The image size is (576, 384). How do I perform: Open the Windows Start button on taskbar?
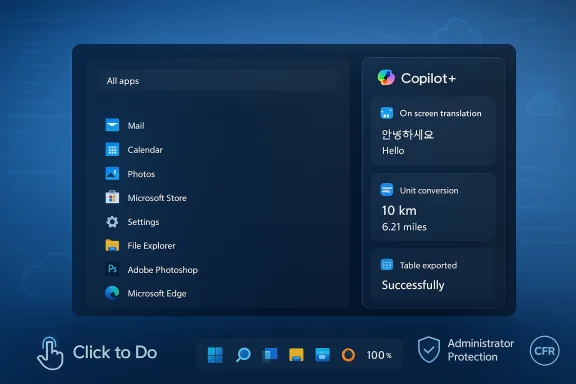(x=215, y=355)
